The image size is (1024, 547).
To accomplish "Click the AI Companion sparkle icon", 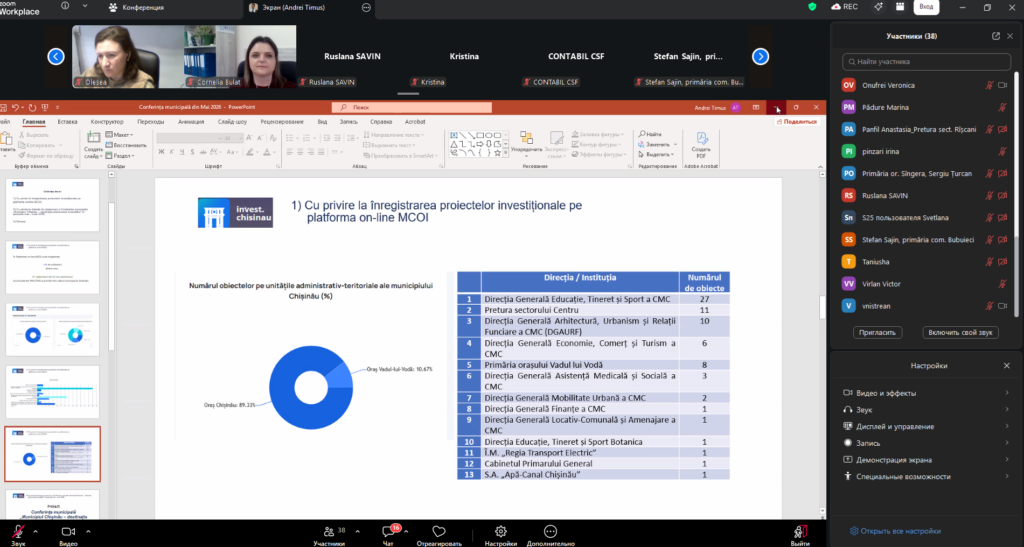I will (x=877, y=7).
